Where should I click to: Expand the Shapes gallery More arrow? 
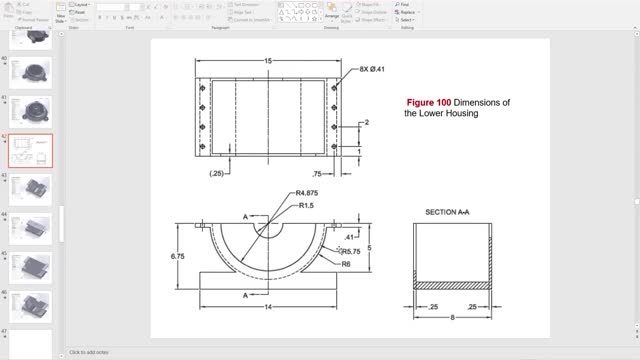320,19
